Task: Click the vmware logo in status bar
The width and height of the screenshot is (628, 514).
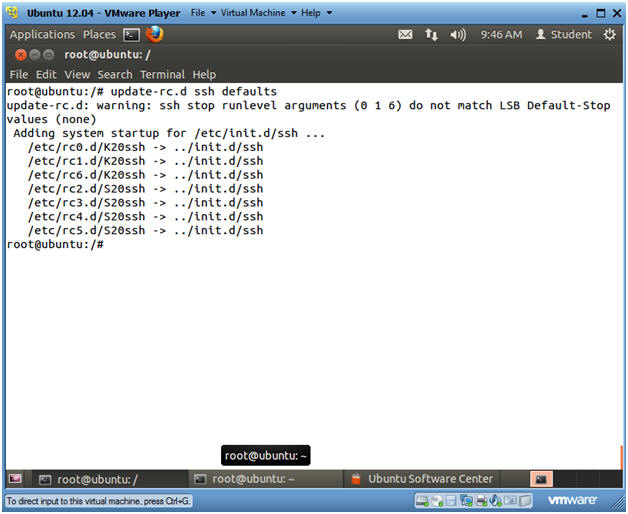Action: point(572,500)
